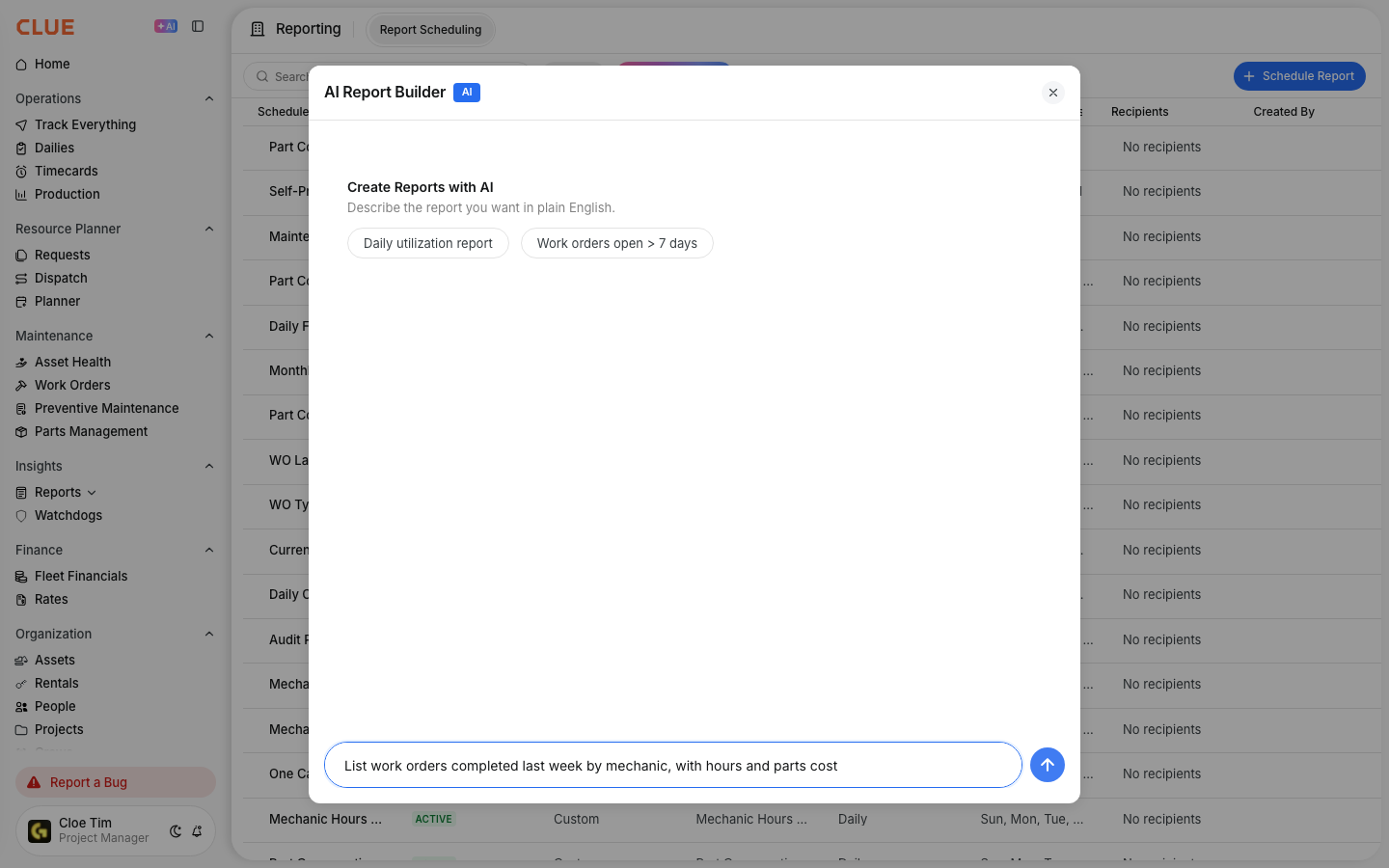1389x868 pixels.
Task: Toggle the sidebar collapse panel icon
Action: pyautogui.click(x=198, y=26)
